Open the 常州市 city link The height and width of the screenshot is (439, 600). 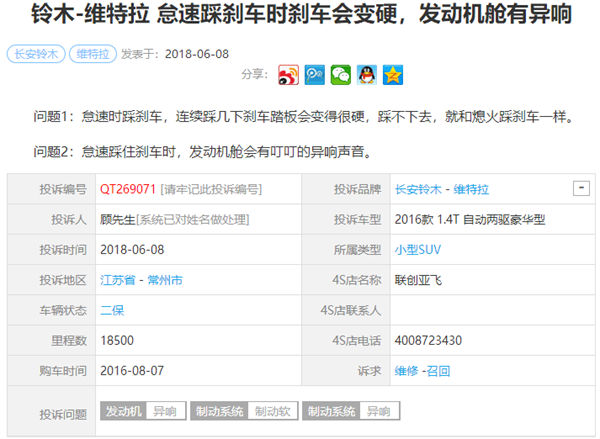[x=165, y=280]
